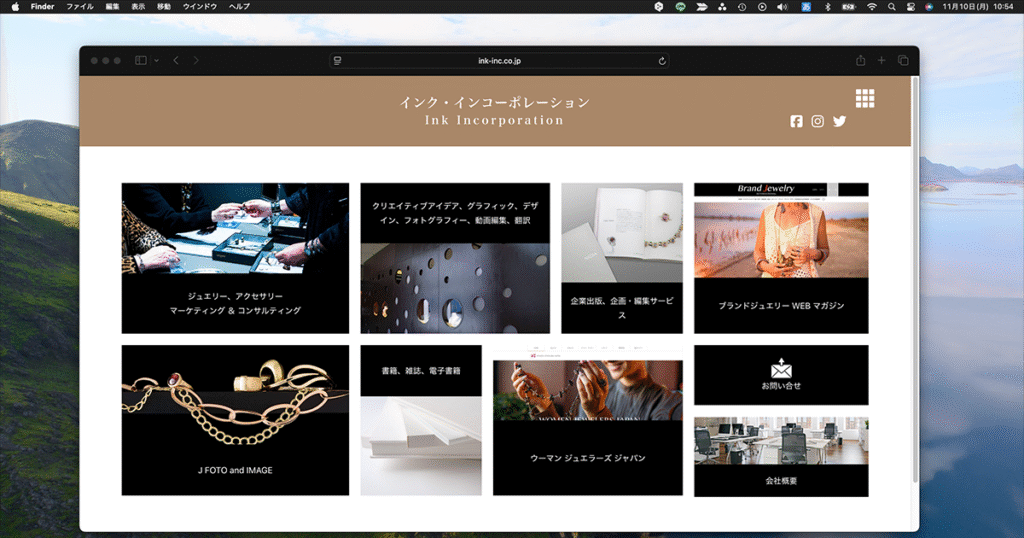The width and height of the screenshot is (1024, 538).
Task: Go back with the Safari back arrow
Action: coord(176,60)
